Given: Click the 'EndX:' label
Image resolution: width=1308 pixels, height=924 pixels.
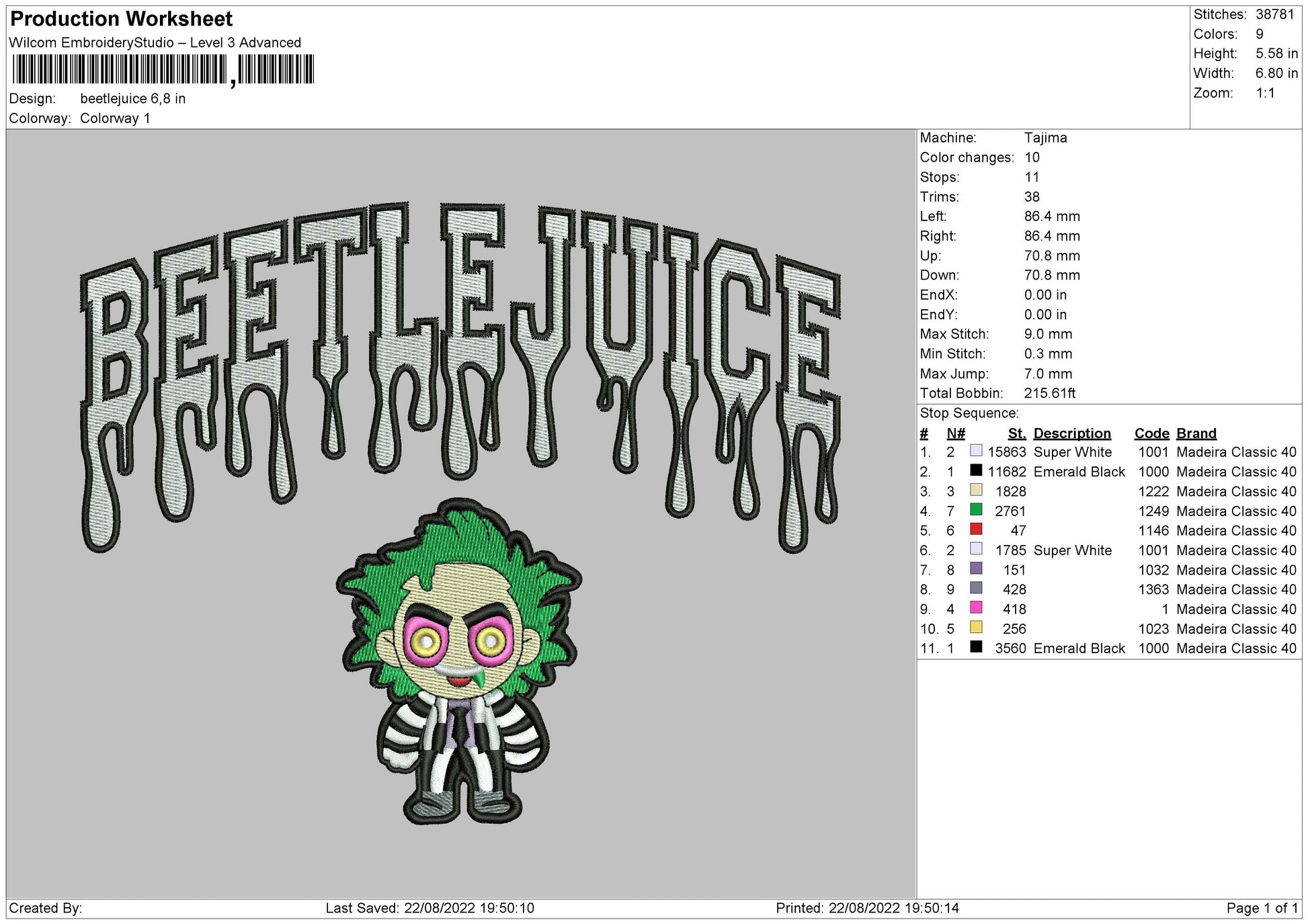Looking at the screenshot, I should coord(939,295).
